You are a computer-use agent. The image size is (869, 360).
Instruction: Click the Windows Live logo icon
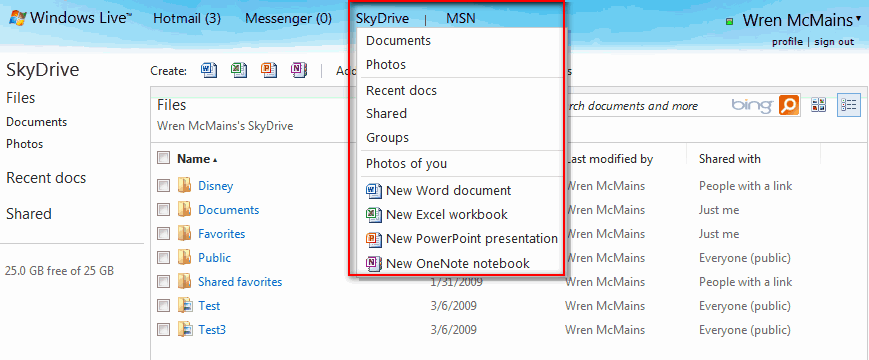click(17, 18)
